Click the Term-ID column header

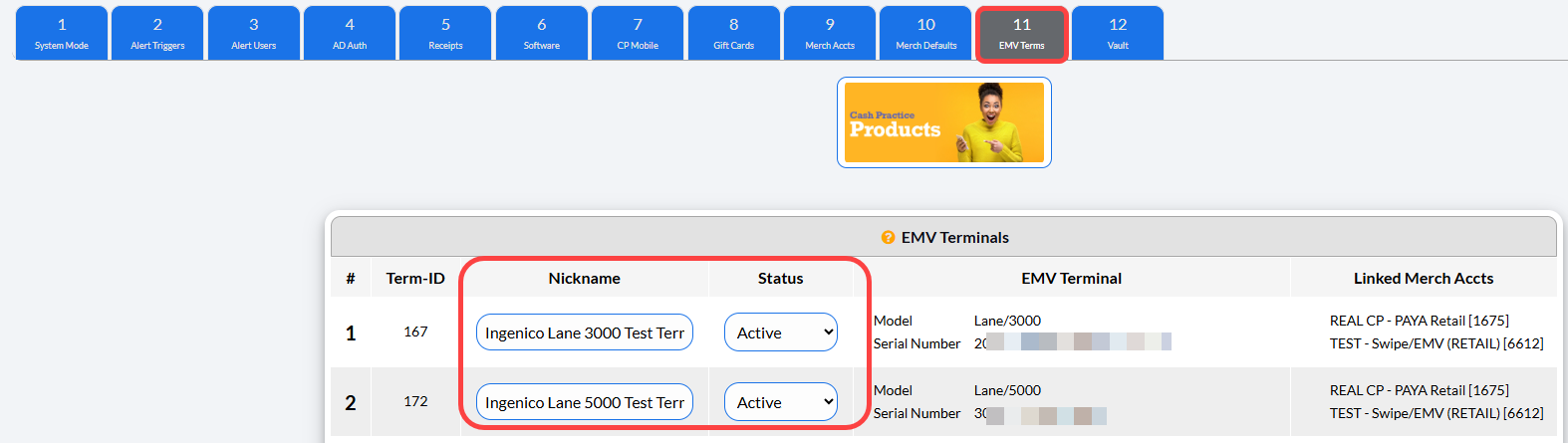point(415,279)
